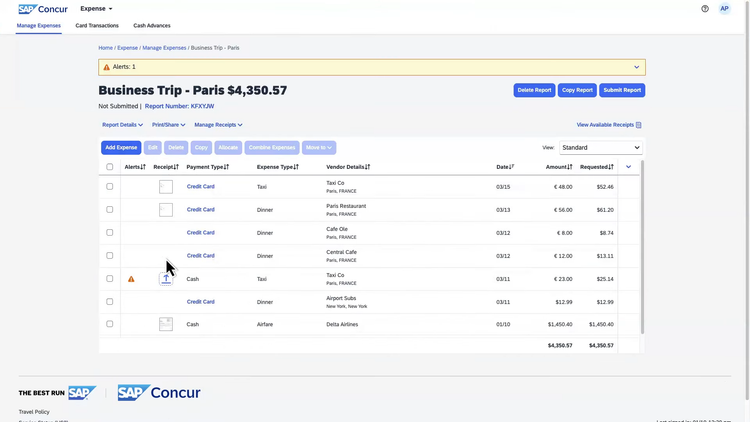This screenshot has width=750, height=422.
Task: Sort by Expense Type column
Action: 277,167
